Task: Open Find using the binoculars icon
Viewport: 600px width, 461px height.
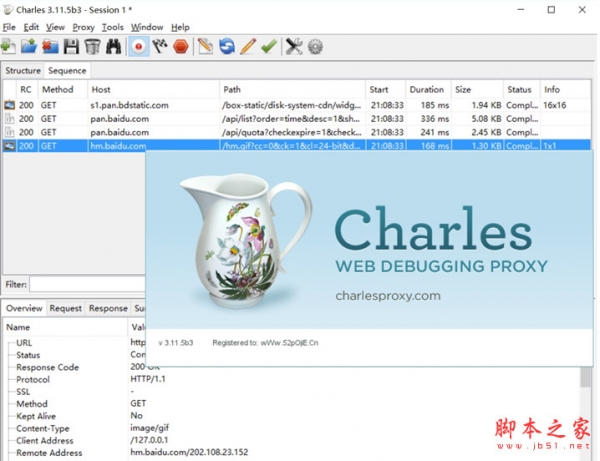Action: tap(114, 47)
